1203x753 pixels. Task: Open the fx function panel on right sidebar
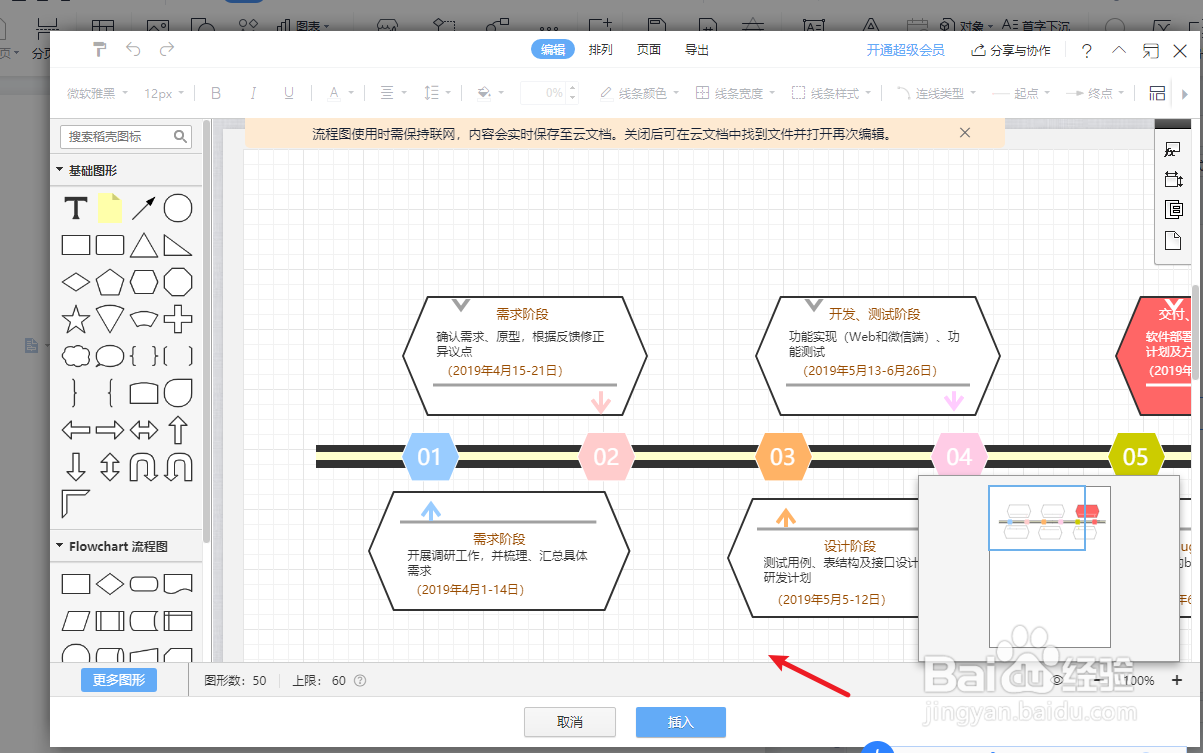click(x=1172, y=149)
